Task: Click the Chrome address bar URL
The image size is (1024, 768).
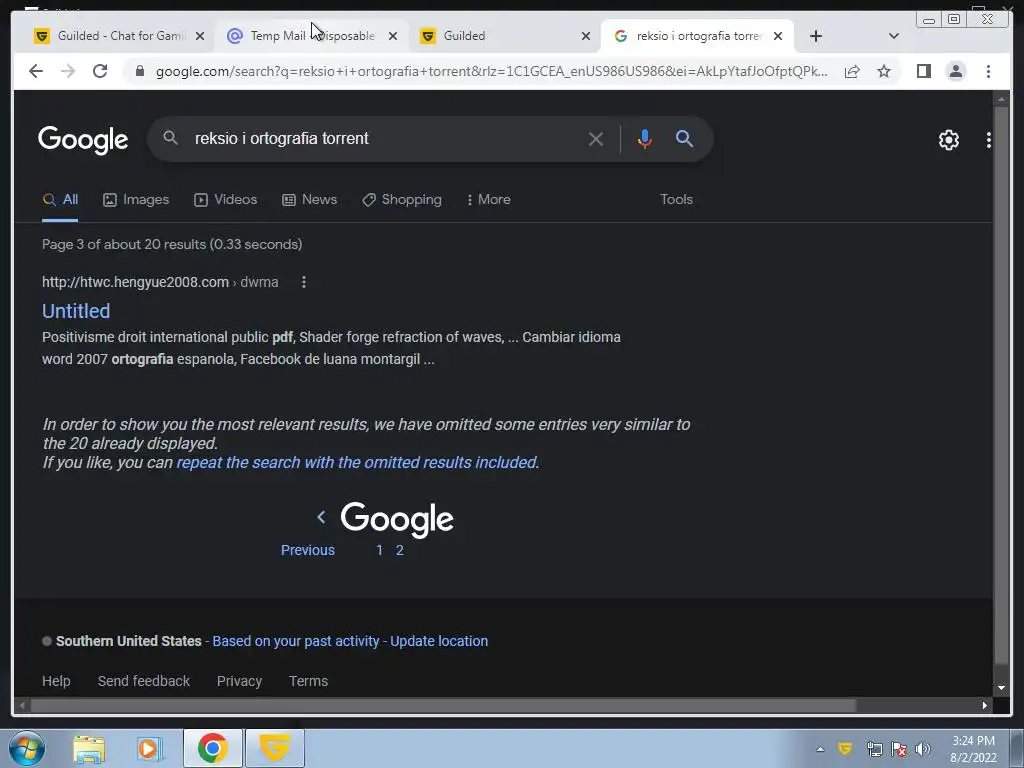Action: pos(491,71)
